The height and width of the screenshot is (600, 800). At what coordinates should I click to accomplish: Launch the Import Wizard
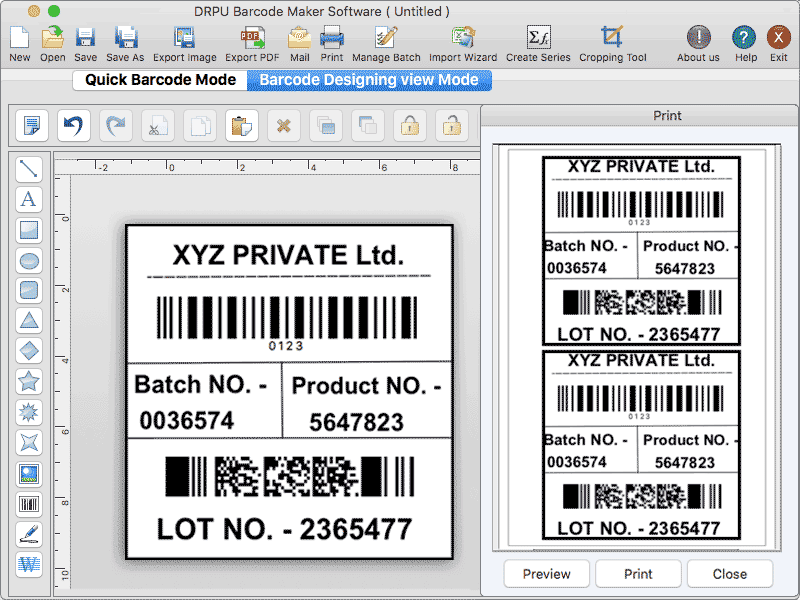tap(463, 42)
